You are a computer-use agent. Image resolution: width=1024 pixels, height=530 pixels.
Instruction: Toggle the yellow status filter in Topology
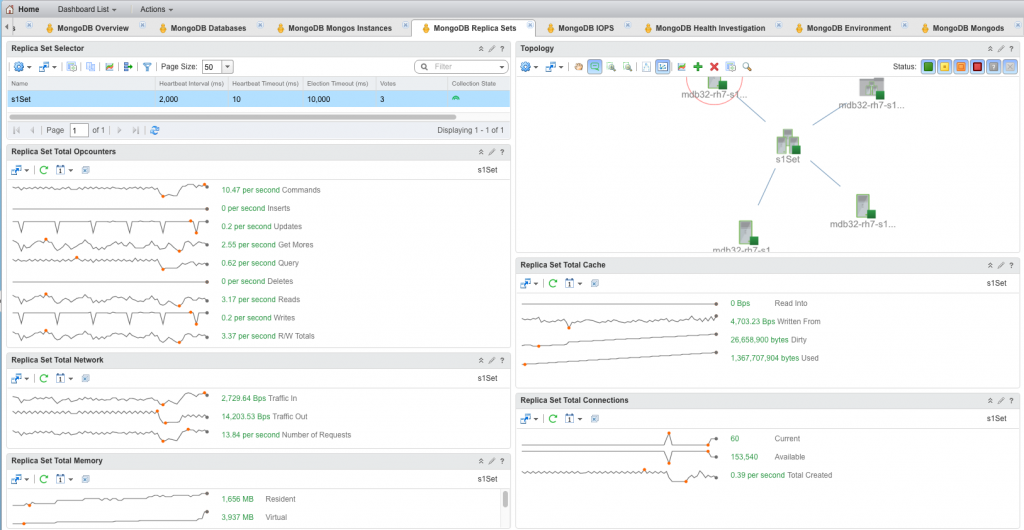944,66
